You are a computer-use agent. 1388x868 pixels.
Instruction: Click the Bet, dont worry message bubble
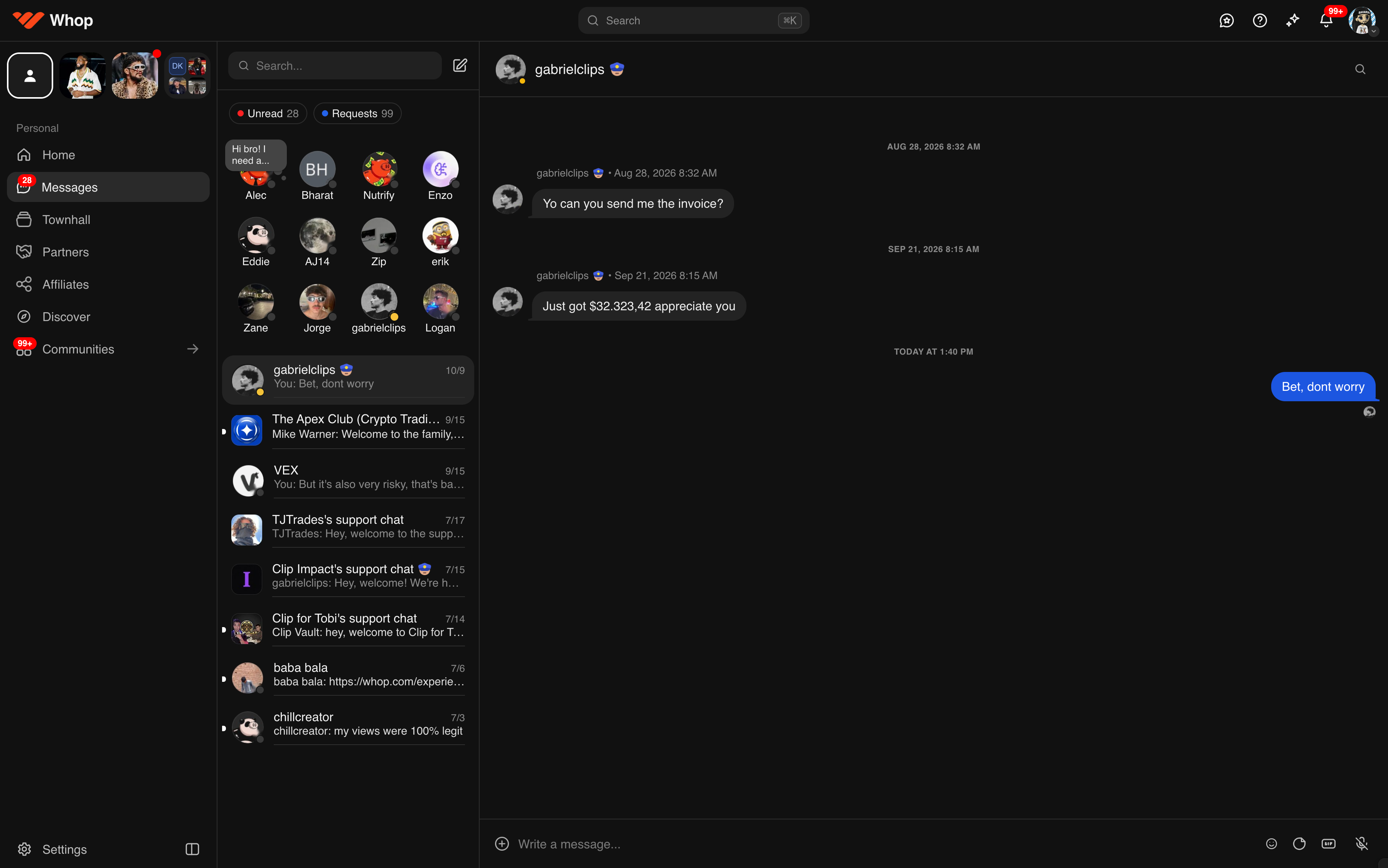click(1323, 386)
